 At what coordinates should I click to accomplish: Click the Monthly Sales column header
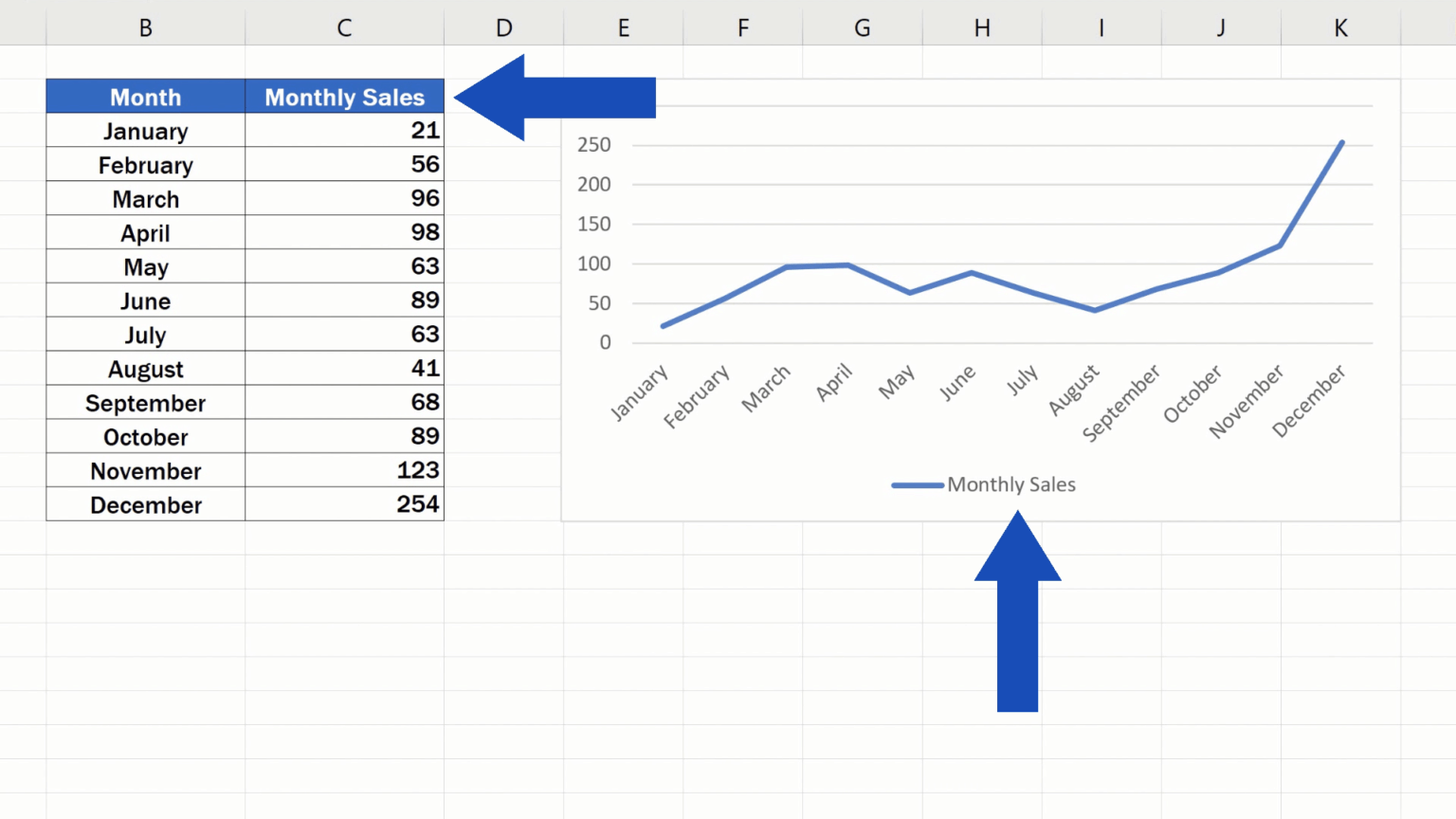pos(344,96)
